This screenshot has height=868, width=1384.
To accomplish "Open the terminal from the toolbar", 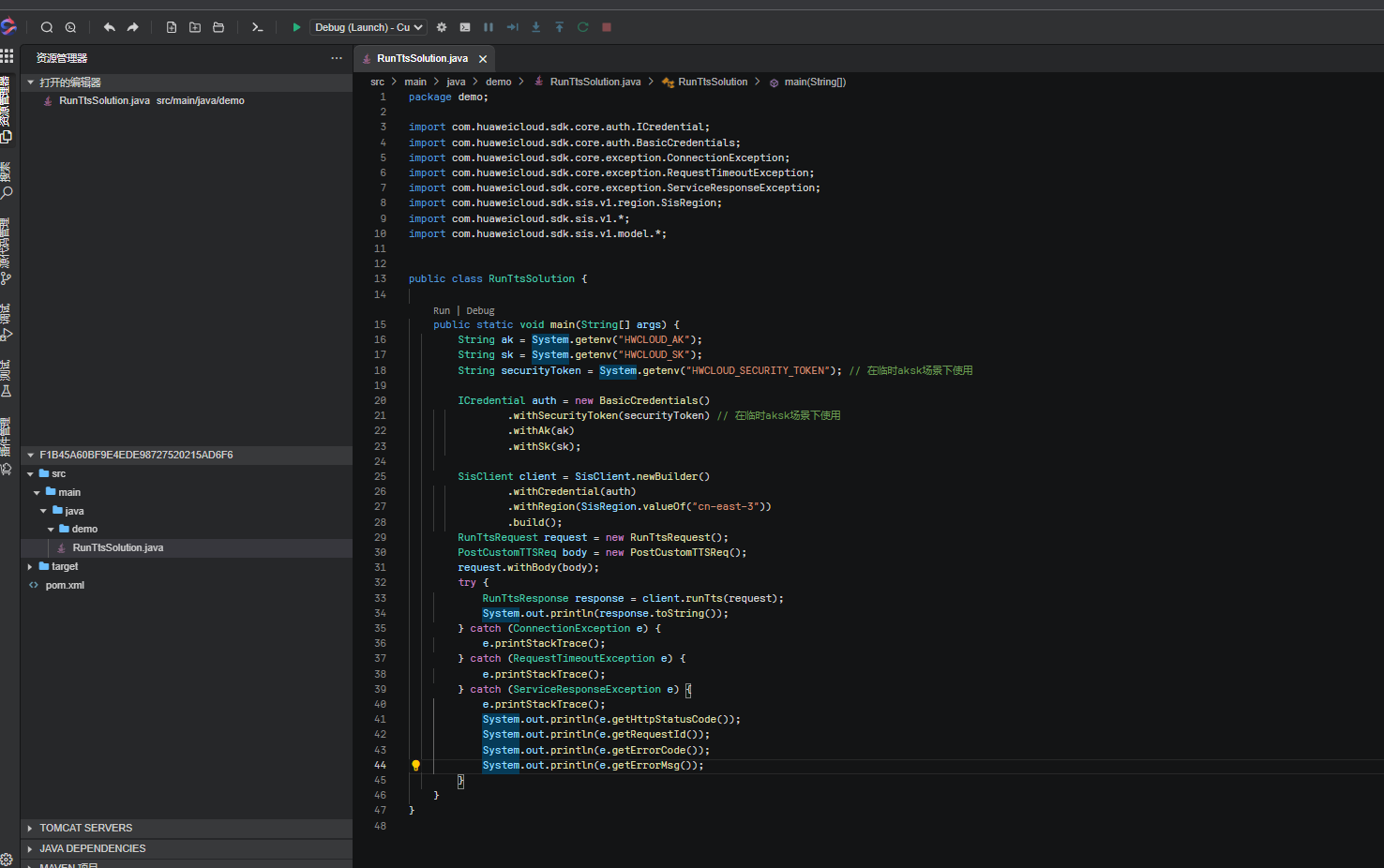I will click(257, 27).
